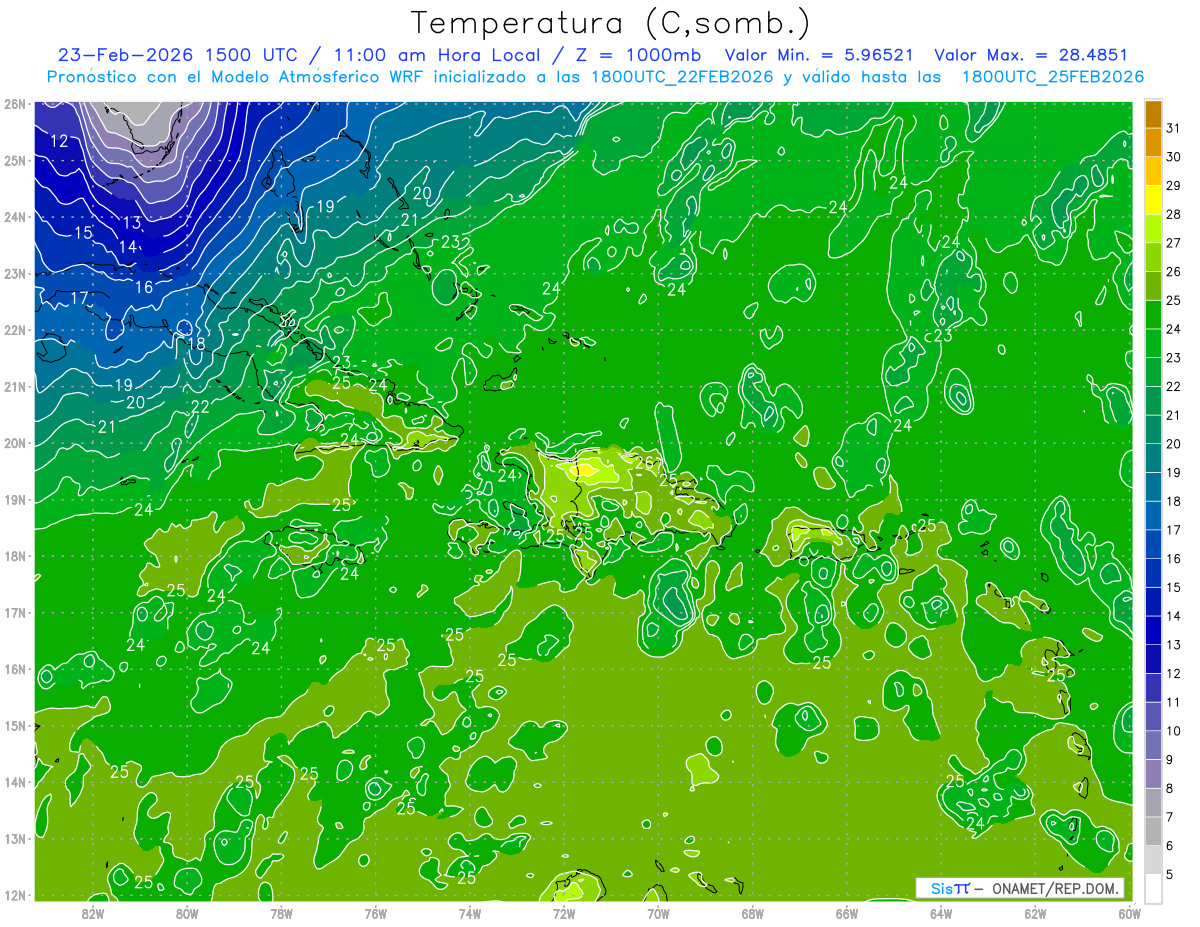The image size is (1200, 927).
Task: Click the legend swatch between 19 and 20
Action: tap(1152, 458)
